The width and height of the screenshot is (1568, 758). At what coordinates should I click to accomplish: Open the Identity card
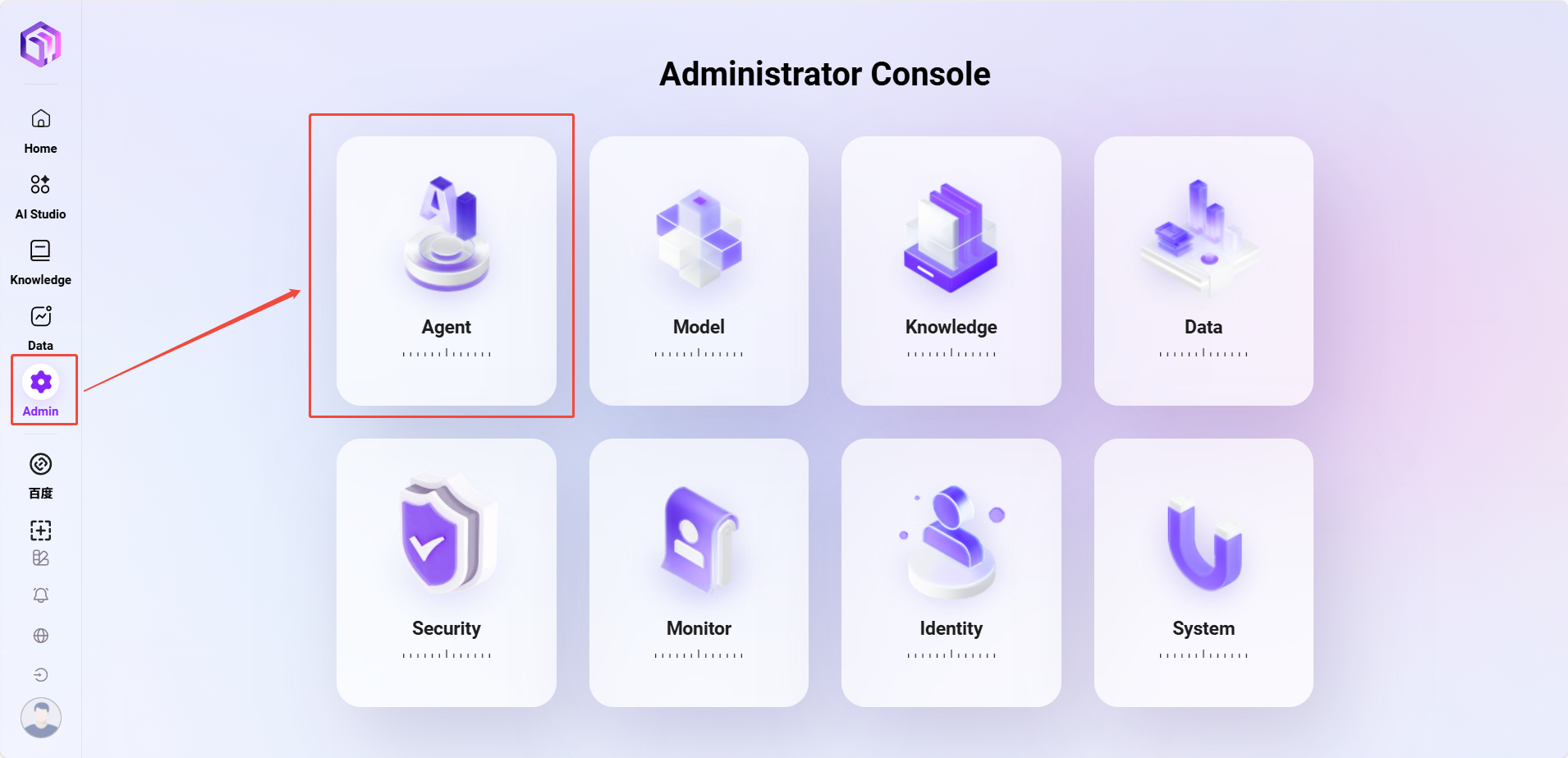[951, 572]
